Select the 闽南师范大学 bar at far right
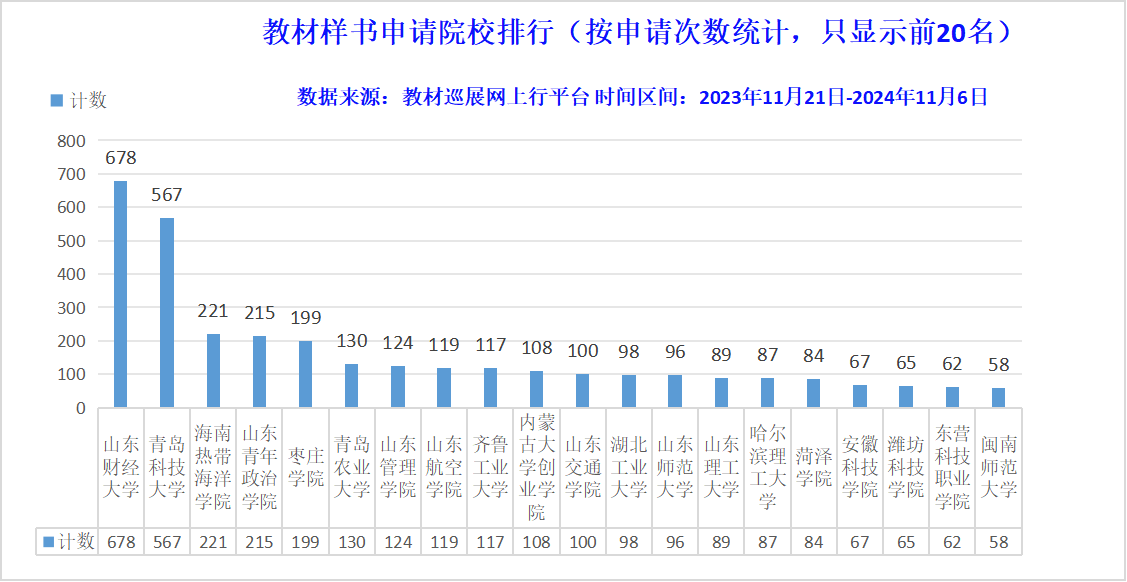The image size is (1127, 582). [998, 397]
